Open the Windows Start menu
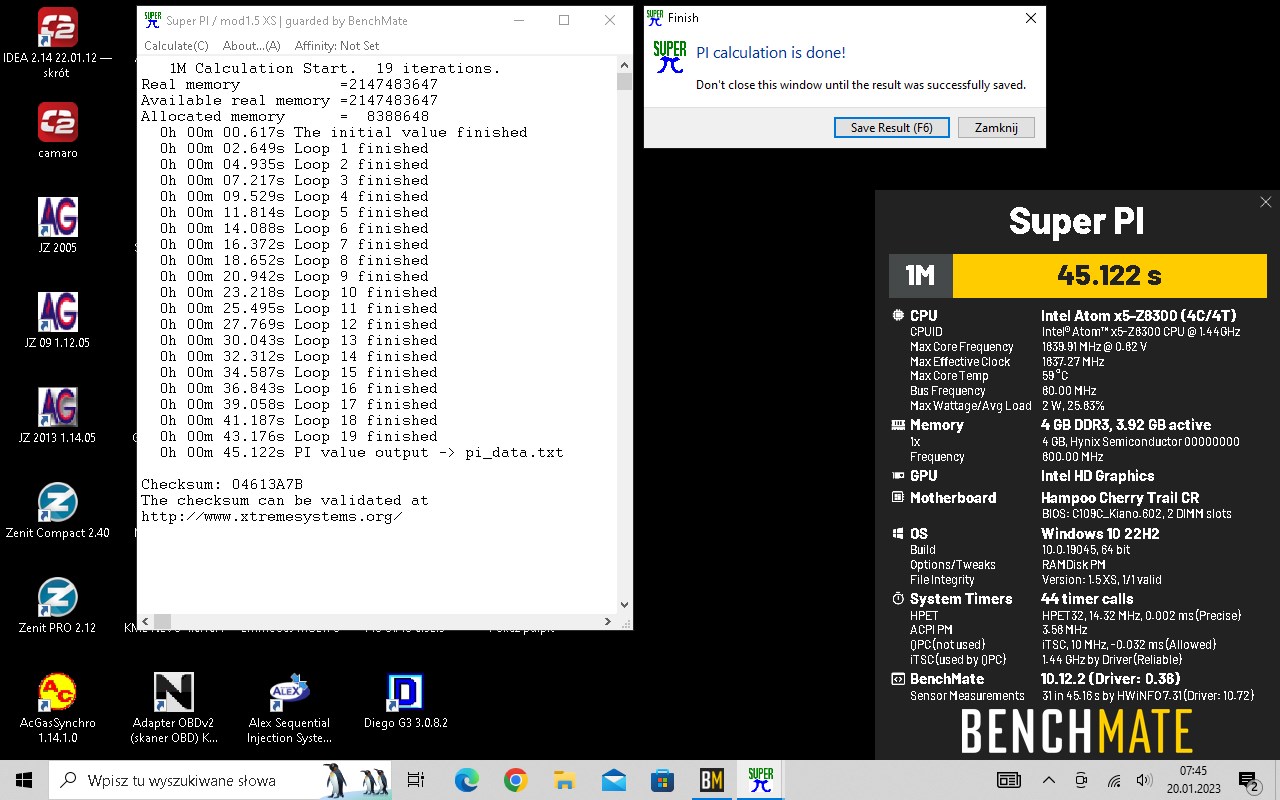 pos(24,780)
